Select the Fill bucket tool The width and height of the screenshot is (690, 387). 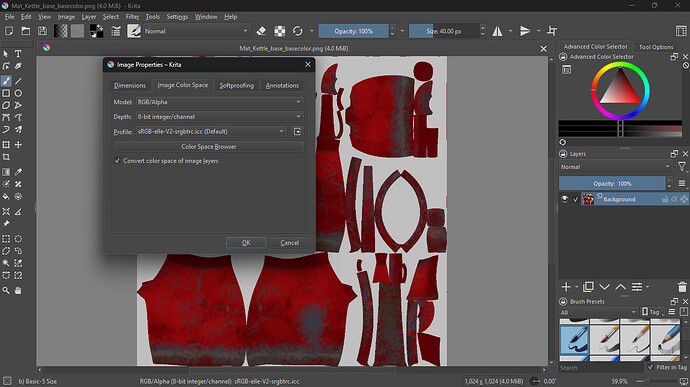tap(6, 196)
